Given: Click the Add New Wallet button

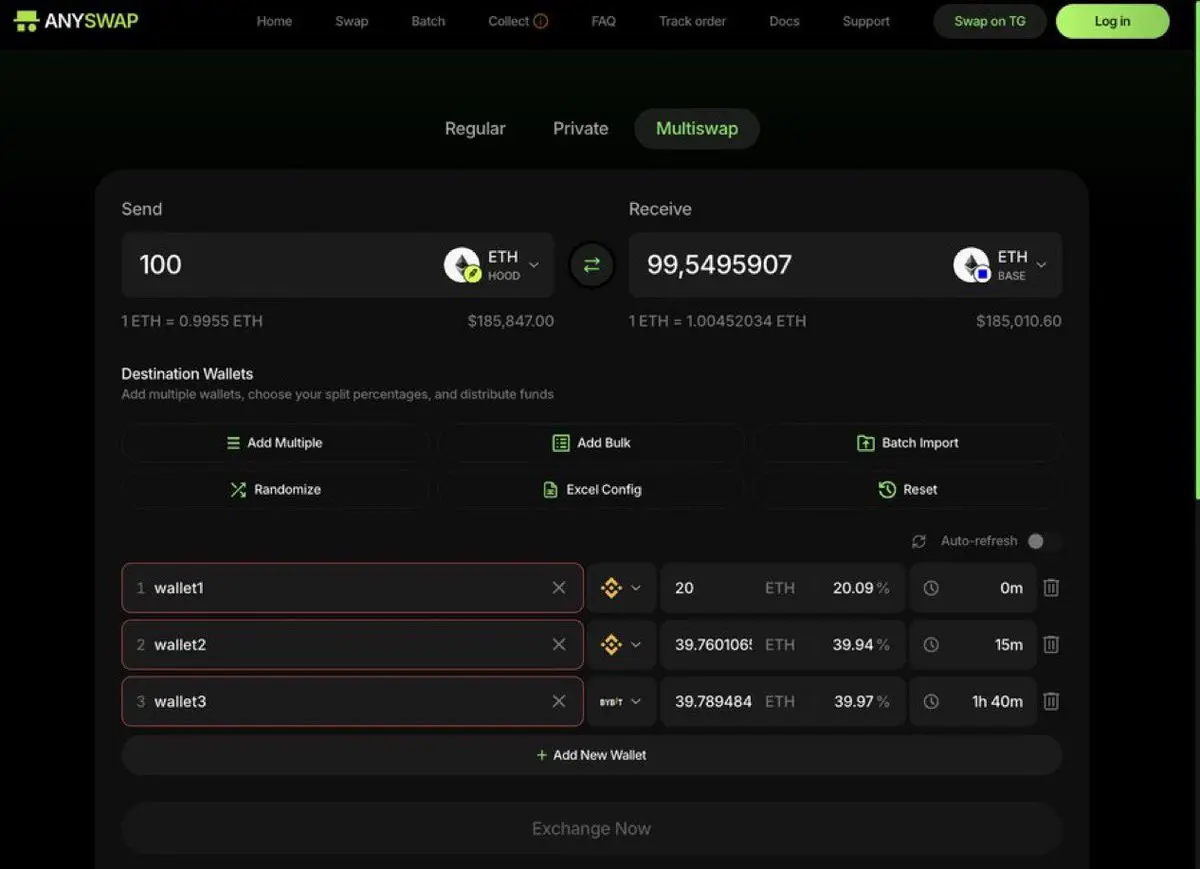Looking at the screenshot, I should click(x=591, y=755).
